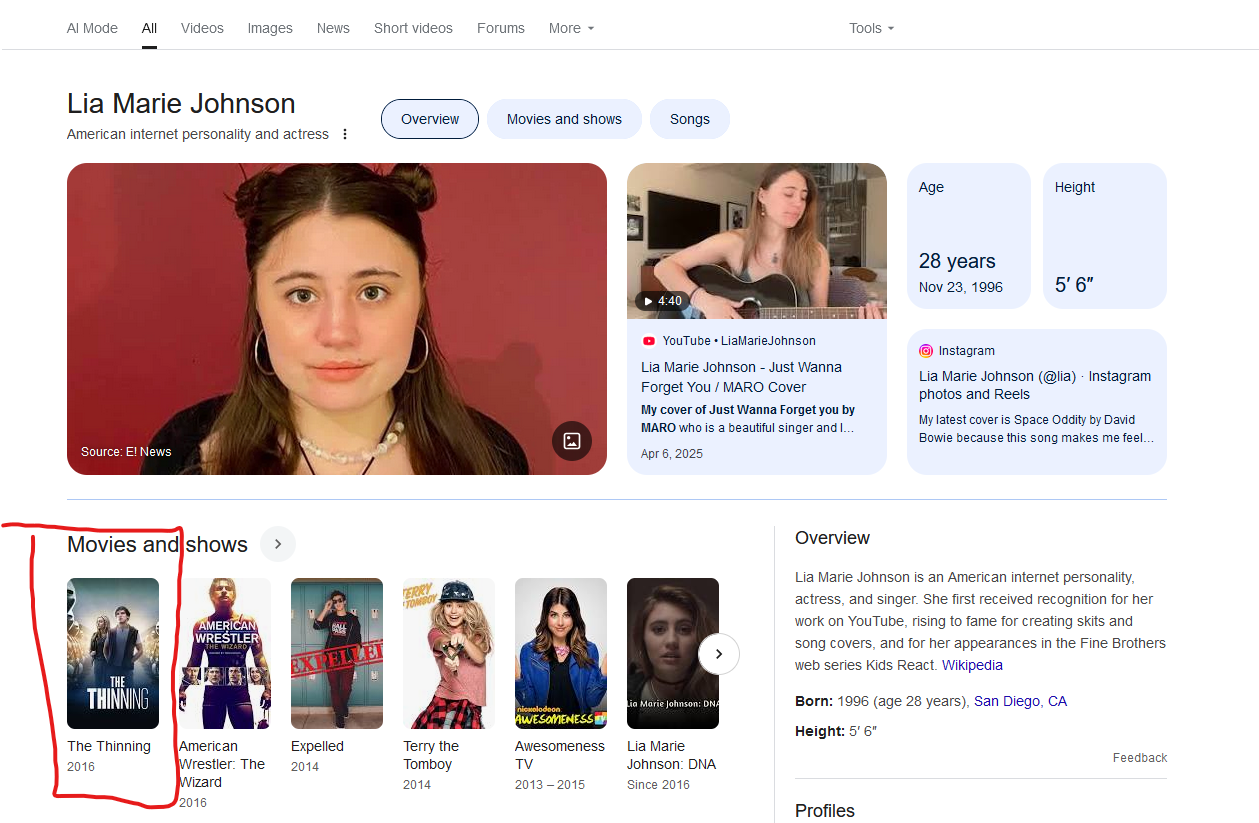
Task: Select the Overview chip
Action: tap(430, 119)
